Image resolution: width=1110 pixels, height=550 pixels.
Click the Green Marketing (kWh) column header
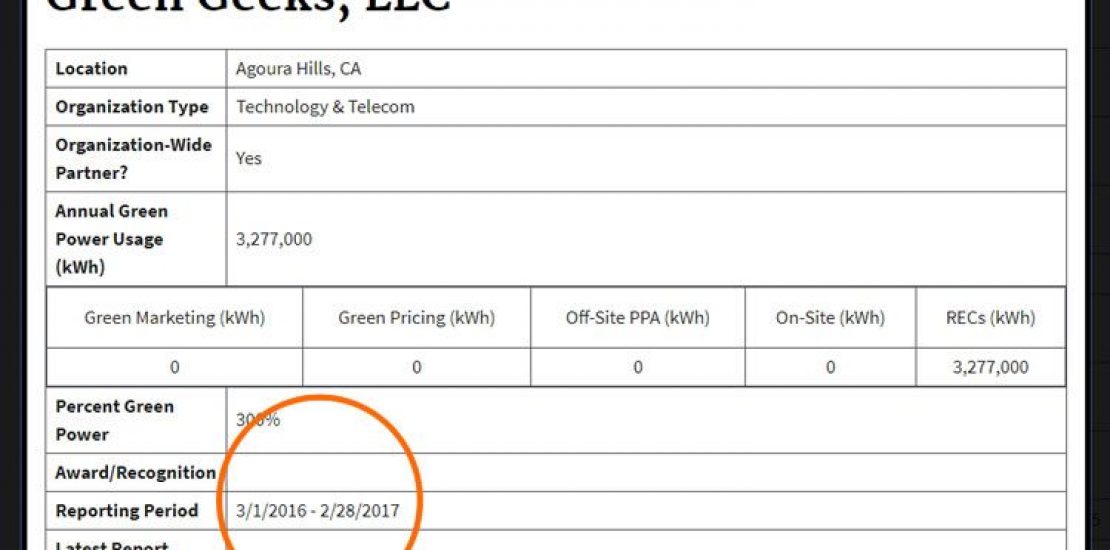tap(174, 318)
